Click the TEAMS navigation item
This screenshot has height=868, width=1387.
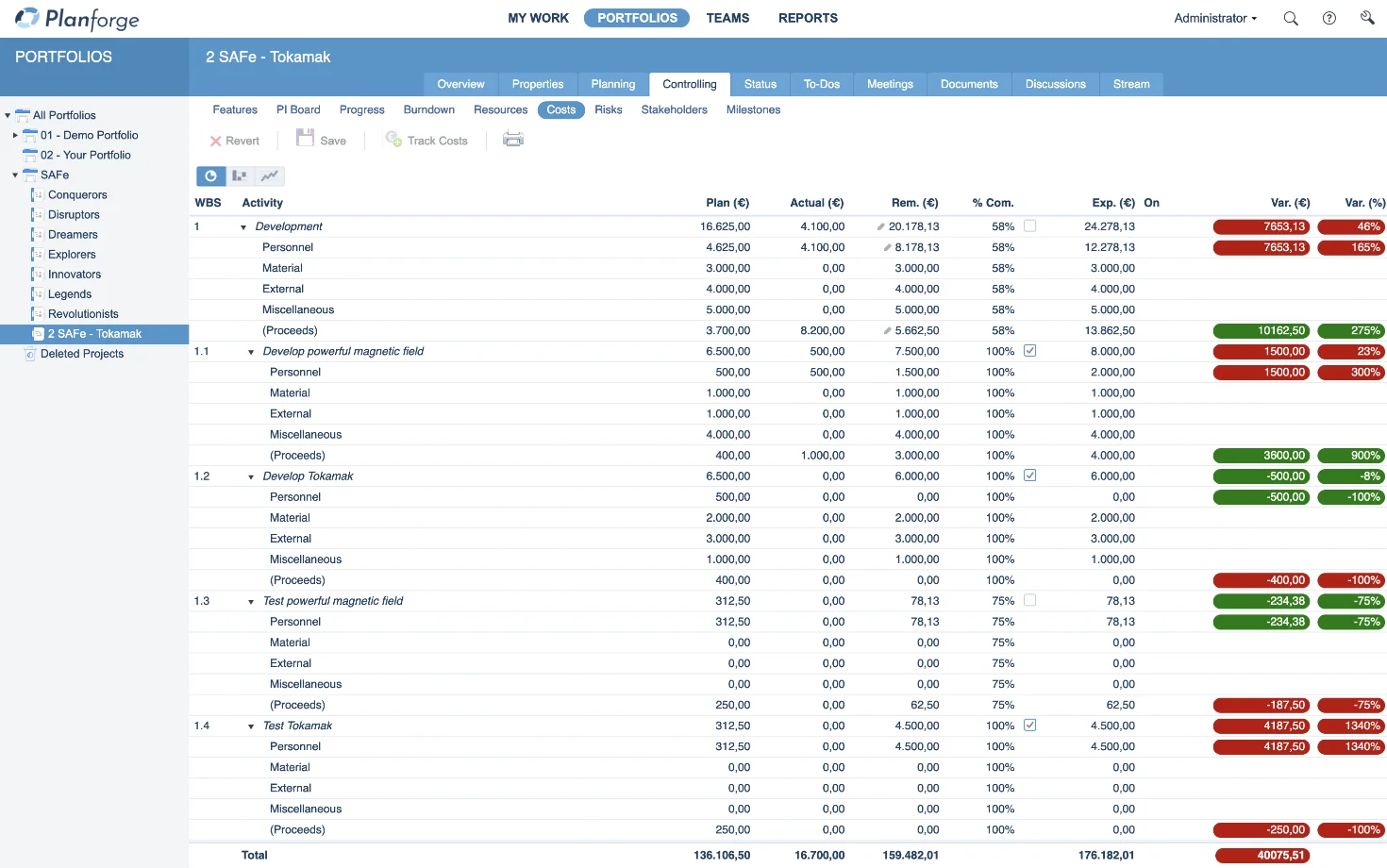(x=727, y=18)
